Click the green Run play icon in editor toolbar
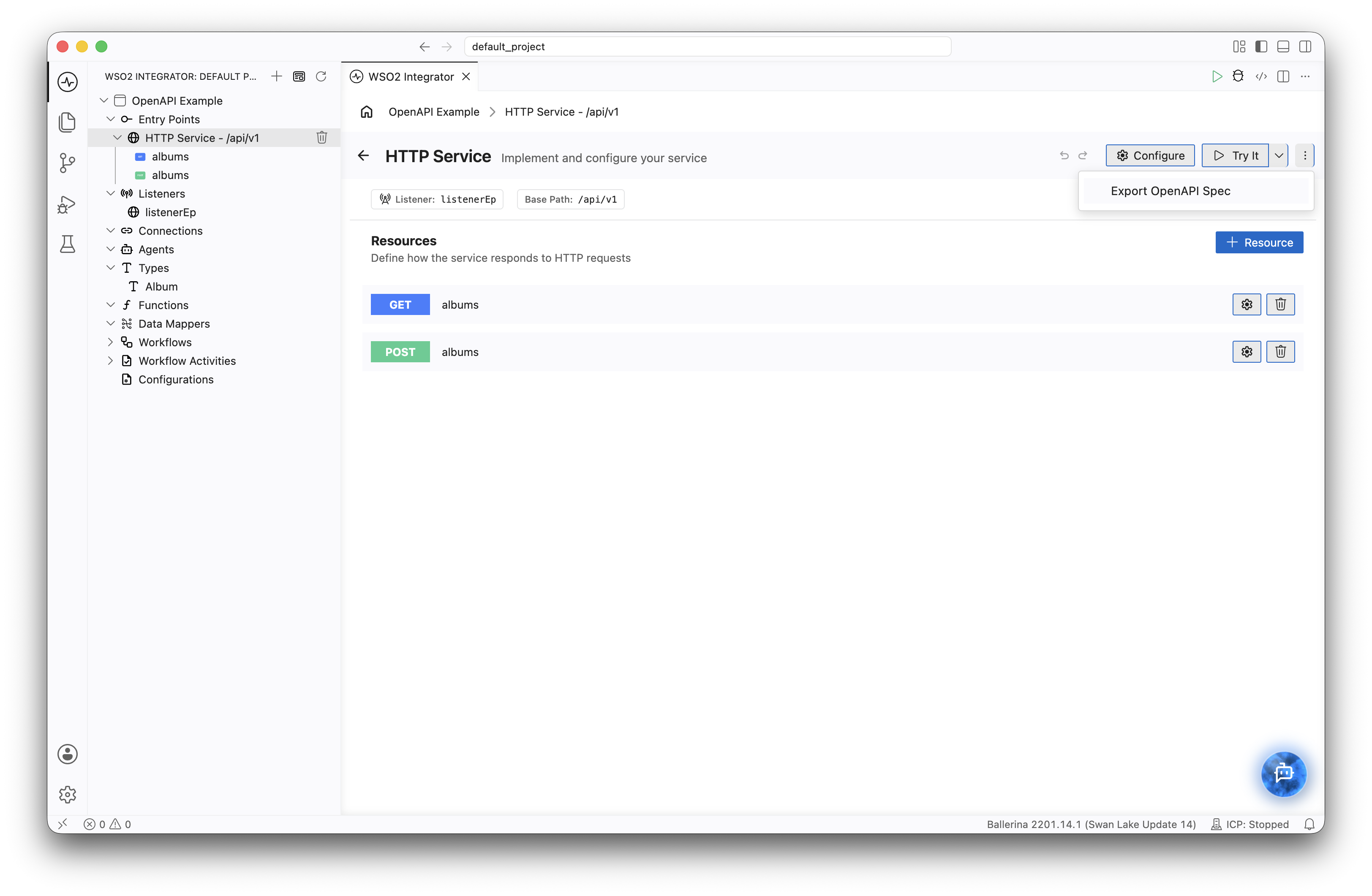1372x896 pixels. coord(1217,76)
